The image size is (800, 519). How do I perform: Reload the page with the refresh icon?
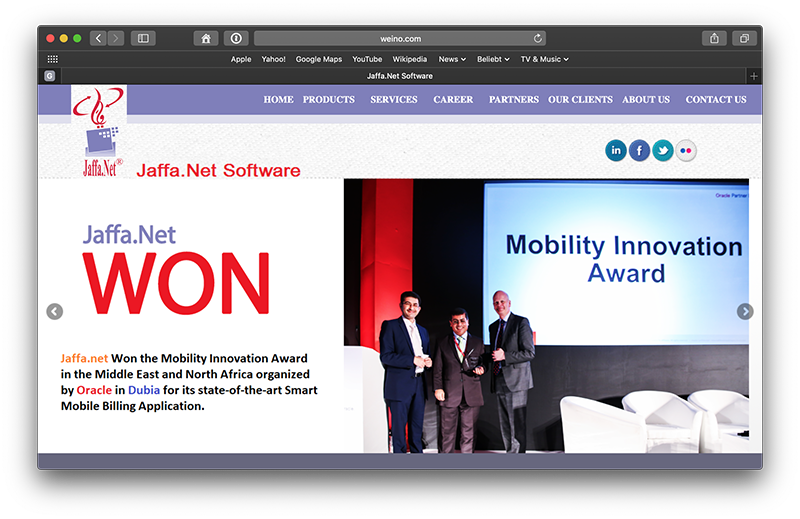(538, 38)
